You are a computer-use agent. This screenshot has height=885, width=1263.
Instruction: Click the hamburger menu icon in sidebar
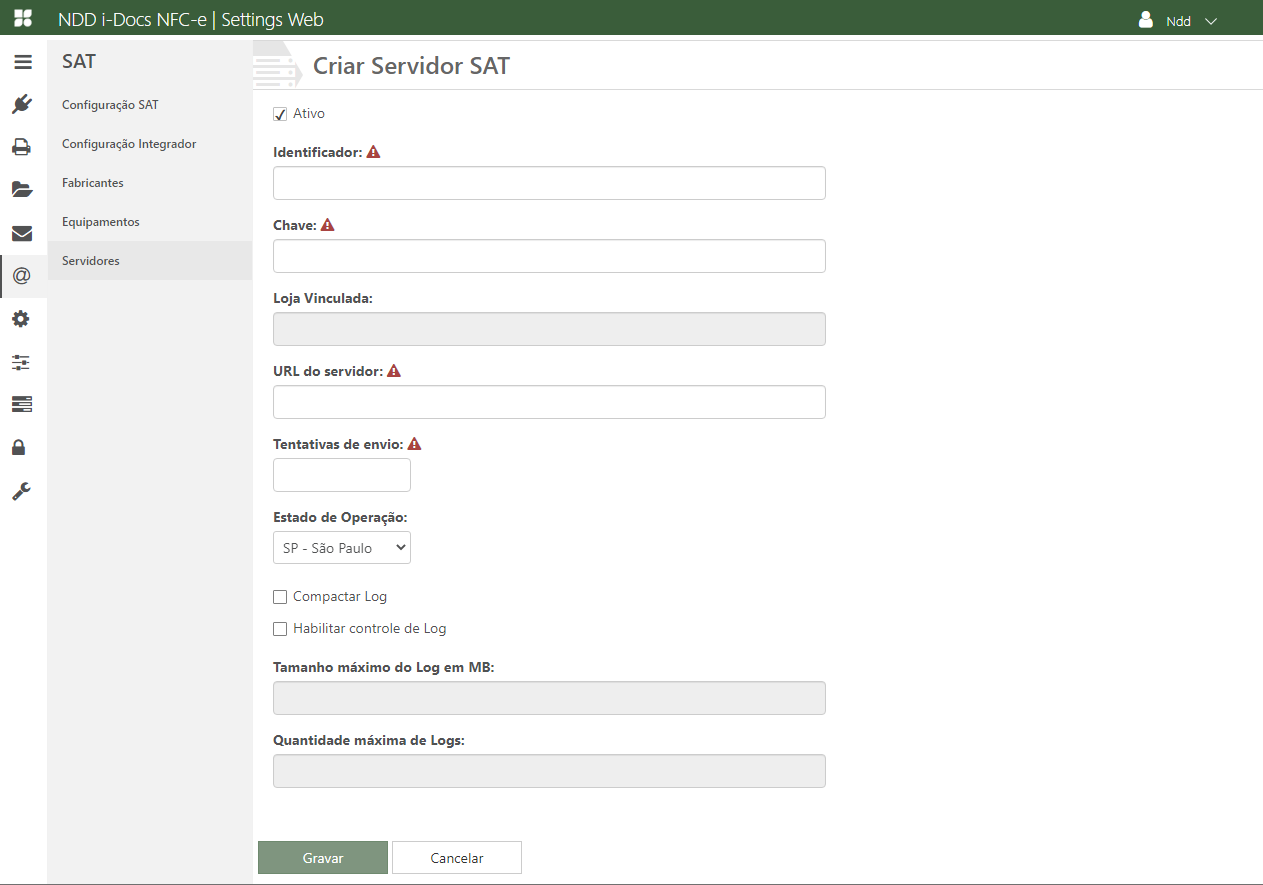pyautogui.click(x=22, y=62)
